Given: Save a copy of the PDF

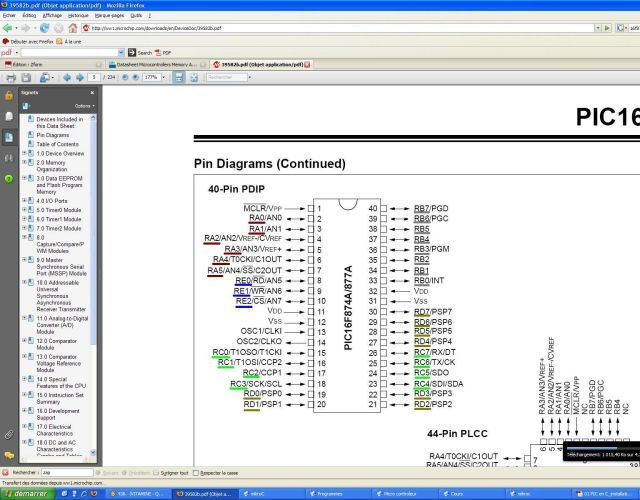Looking at the screenshot, I should 26,78.
